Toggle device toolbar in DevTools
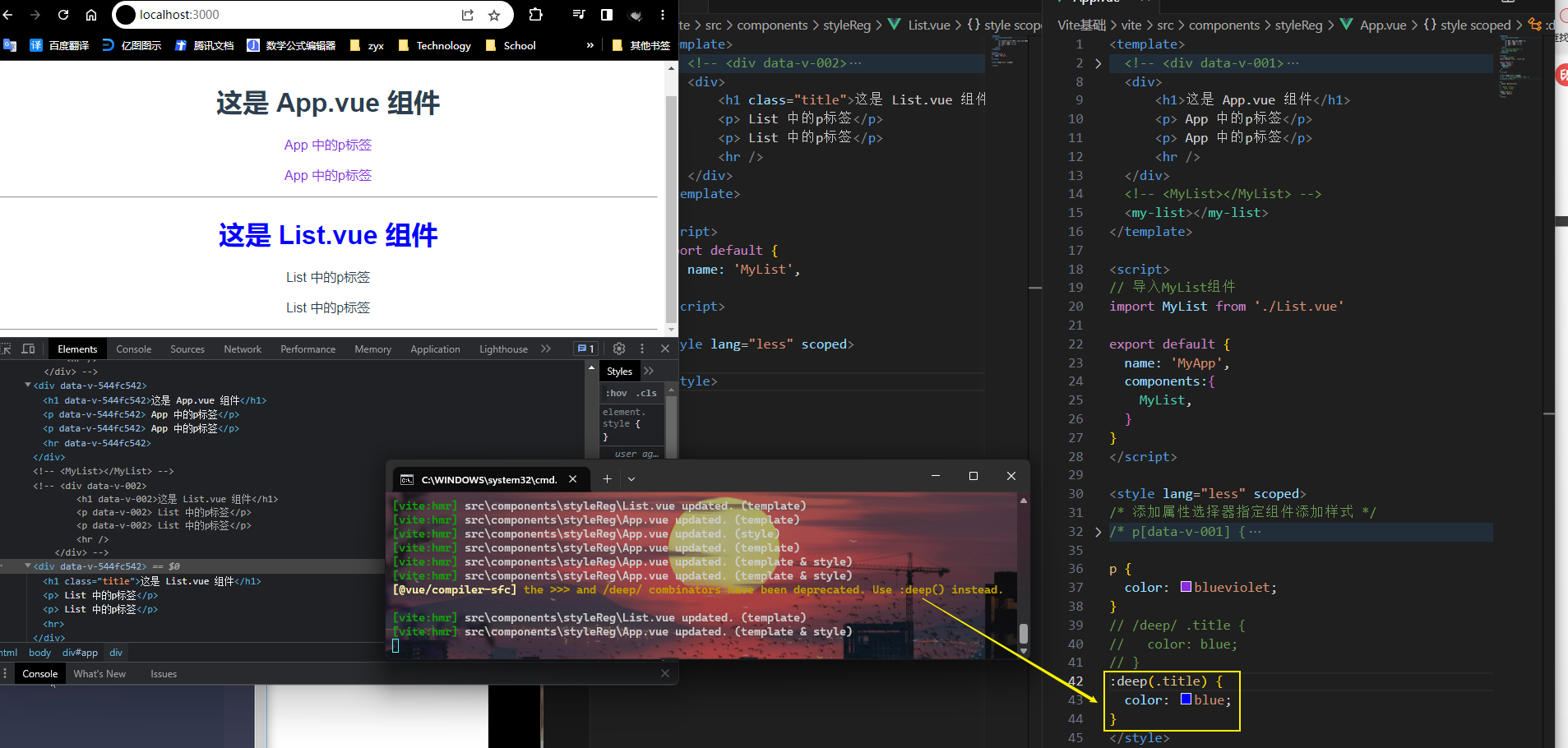The image size is (1568, 748). pyautogui.click(x=29, y=349)
